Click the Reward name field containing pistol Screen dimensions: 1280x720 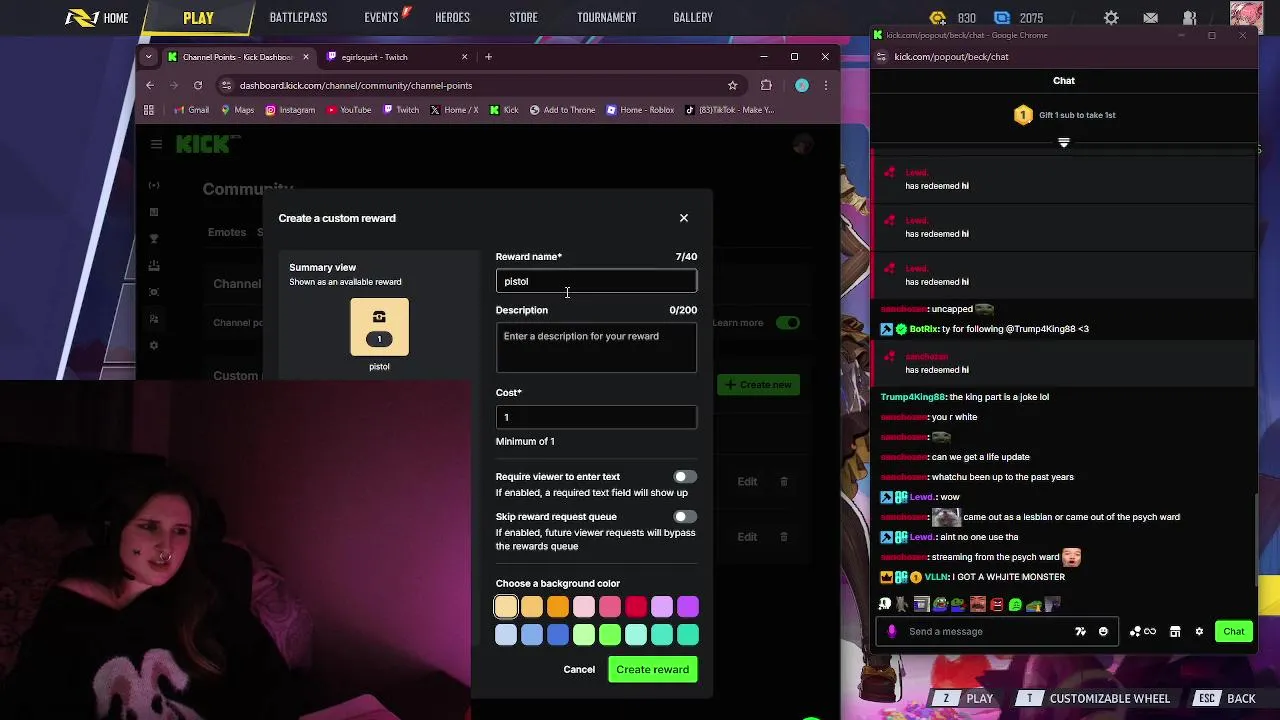[596, 281]
